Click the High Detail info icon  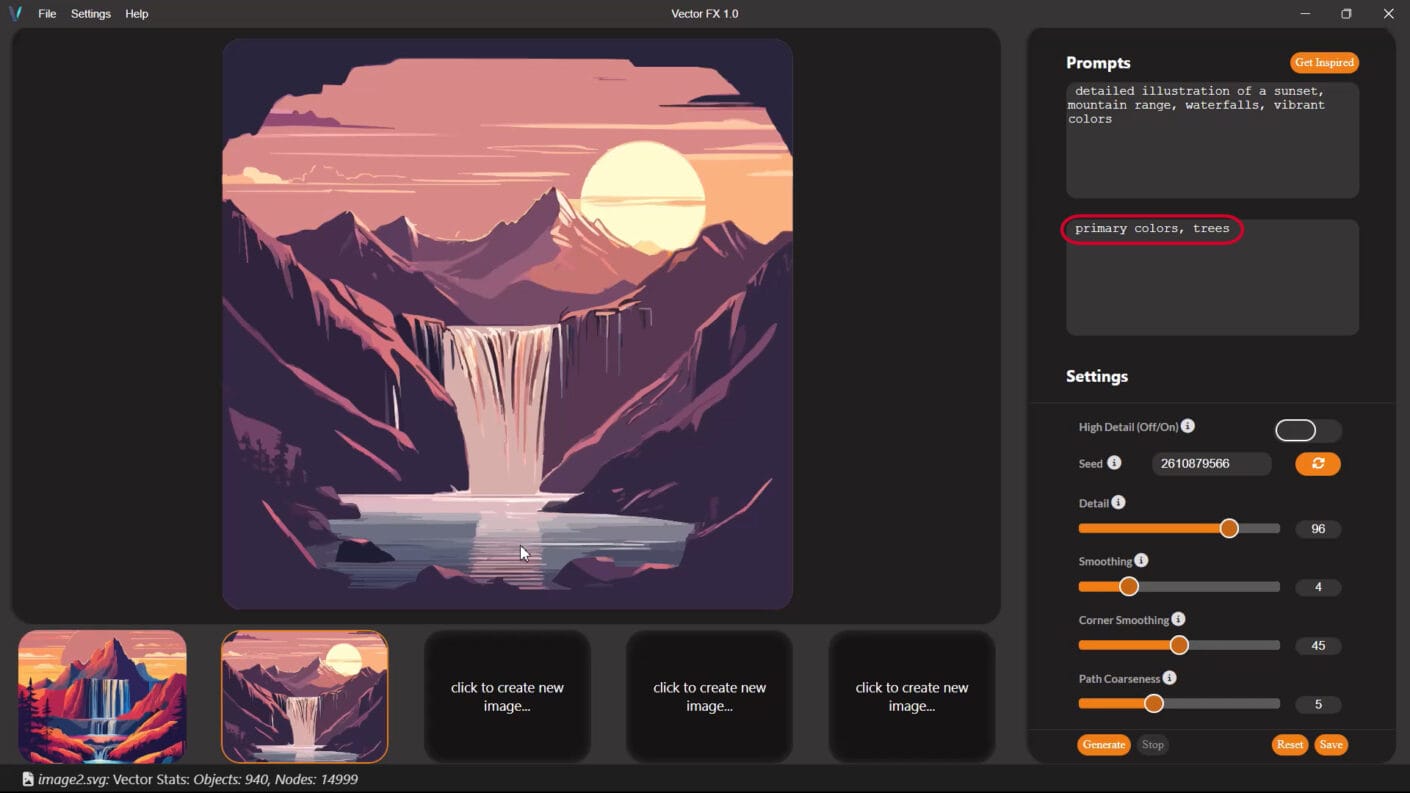pyautogui.click(x=1187, y=426)
